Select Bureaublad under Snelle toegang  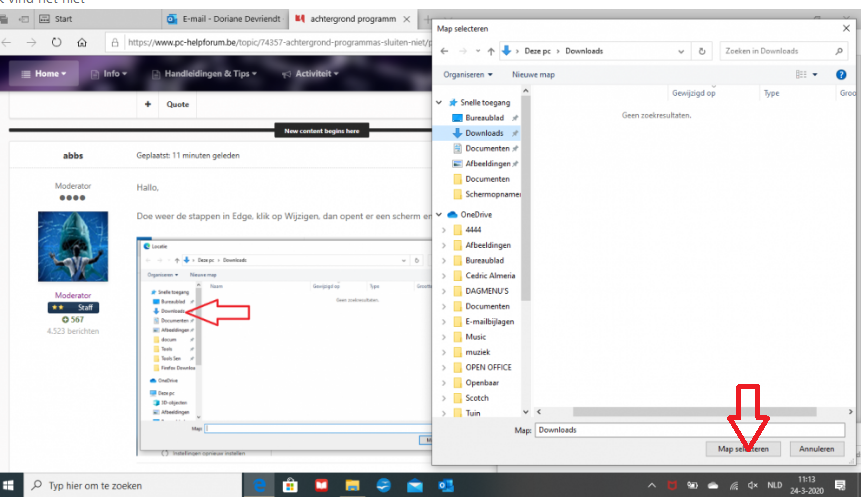[484, 118]
